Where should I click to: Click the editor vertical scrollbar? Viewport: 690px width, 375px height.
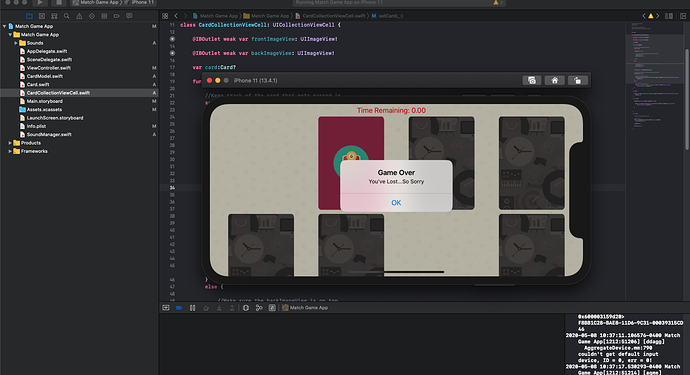[687, 99]
